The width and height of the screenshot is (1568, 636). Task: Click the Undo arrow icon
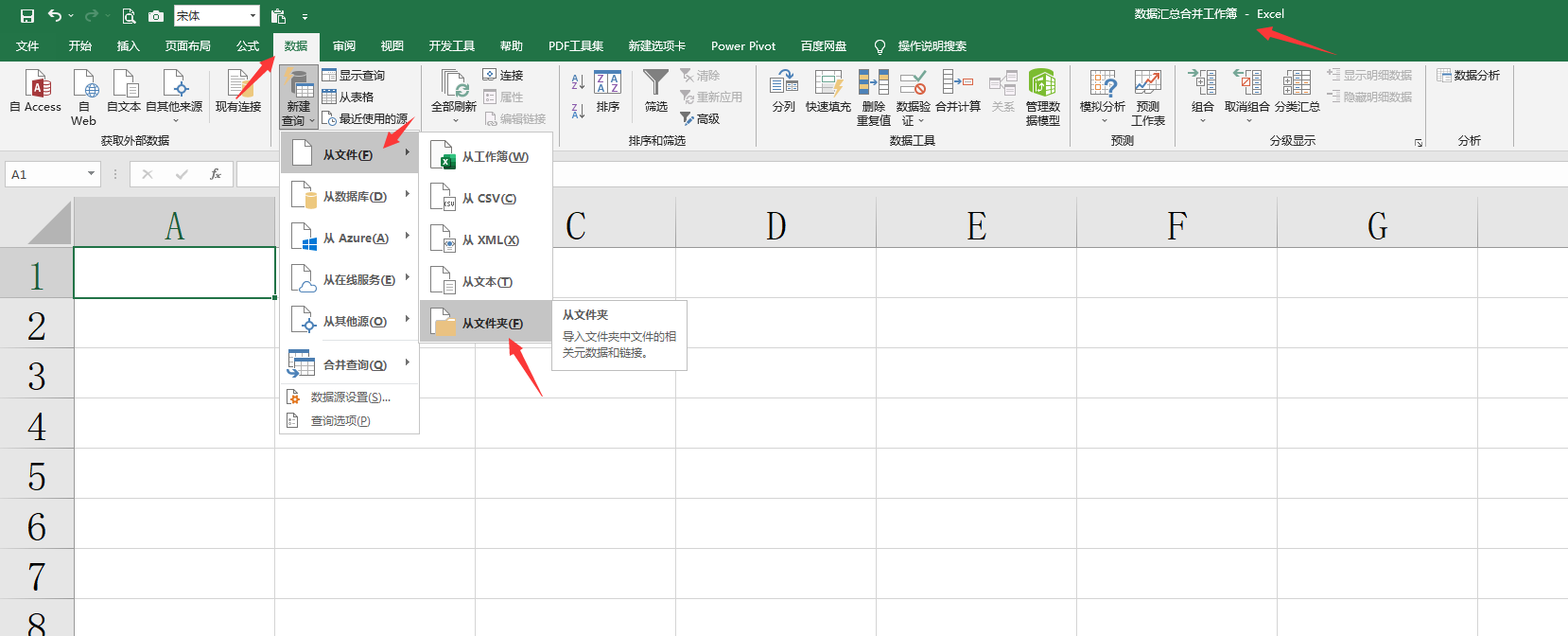[x=55, y=16]
